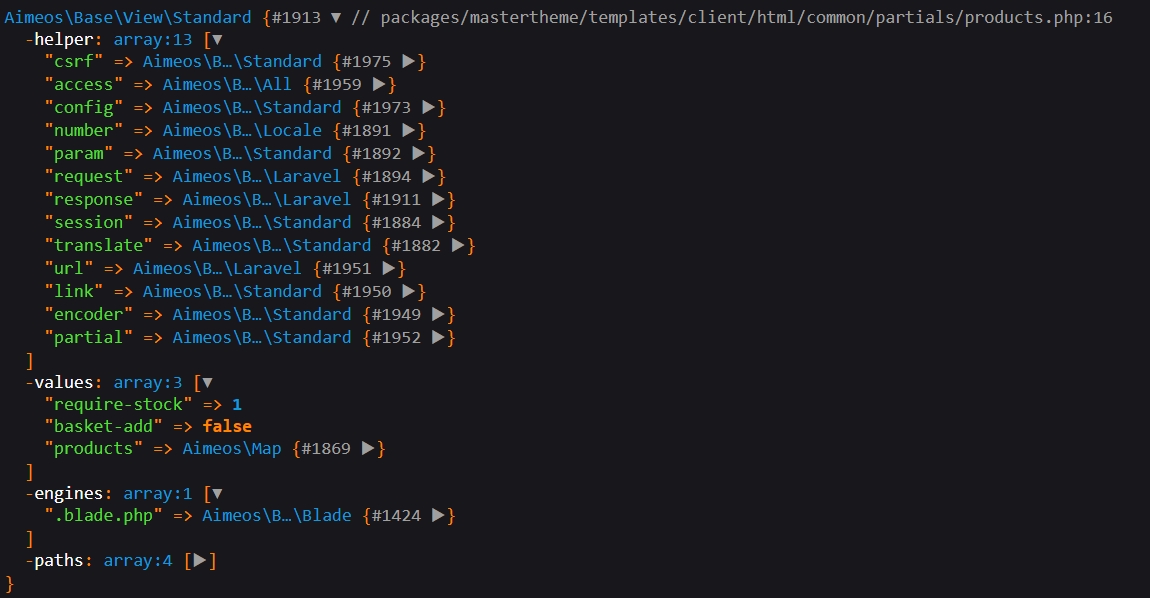Viewport: 1150px width, 598px height.
Task: Click the value 1 of require-stock
Action: [237, 404]
